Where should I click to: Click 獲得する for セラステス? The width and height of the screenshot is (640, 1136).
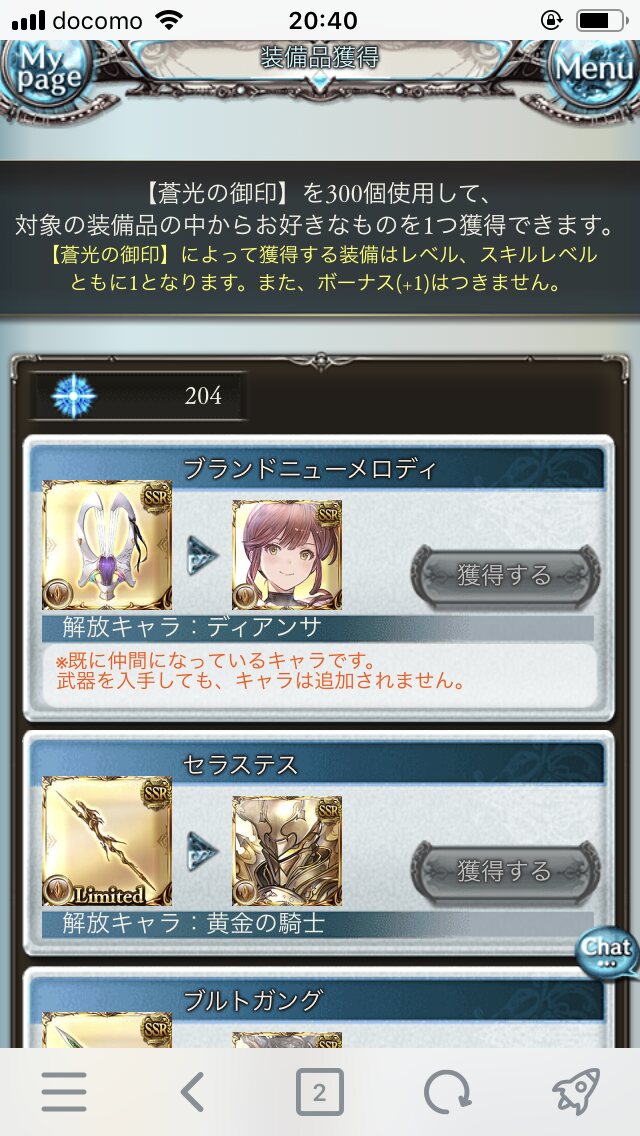[x=505, y=872]
